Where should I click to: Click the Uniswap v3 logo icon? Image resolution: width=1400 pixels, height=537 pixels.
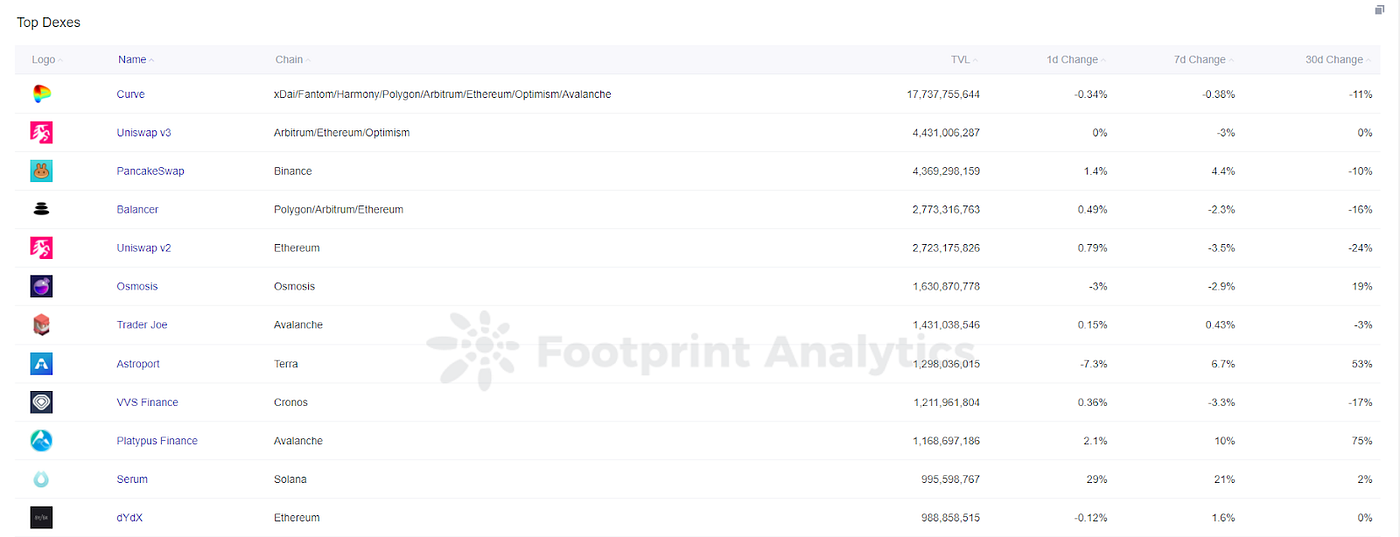[x=41, y=132]
